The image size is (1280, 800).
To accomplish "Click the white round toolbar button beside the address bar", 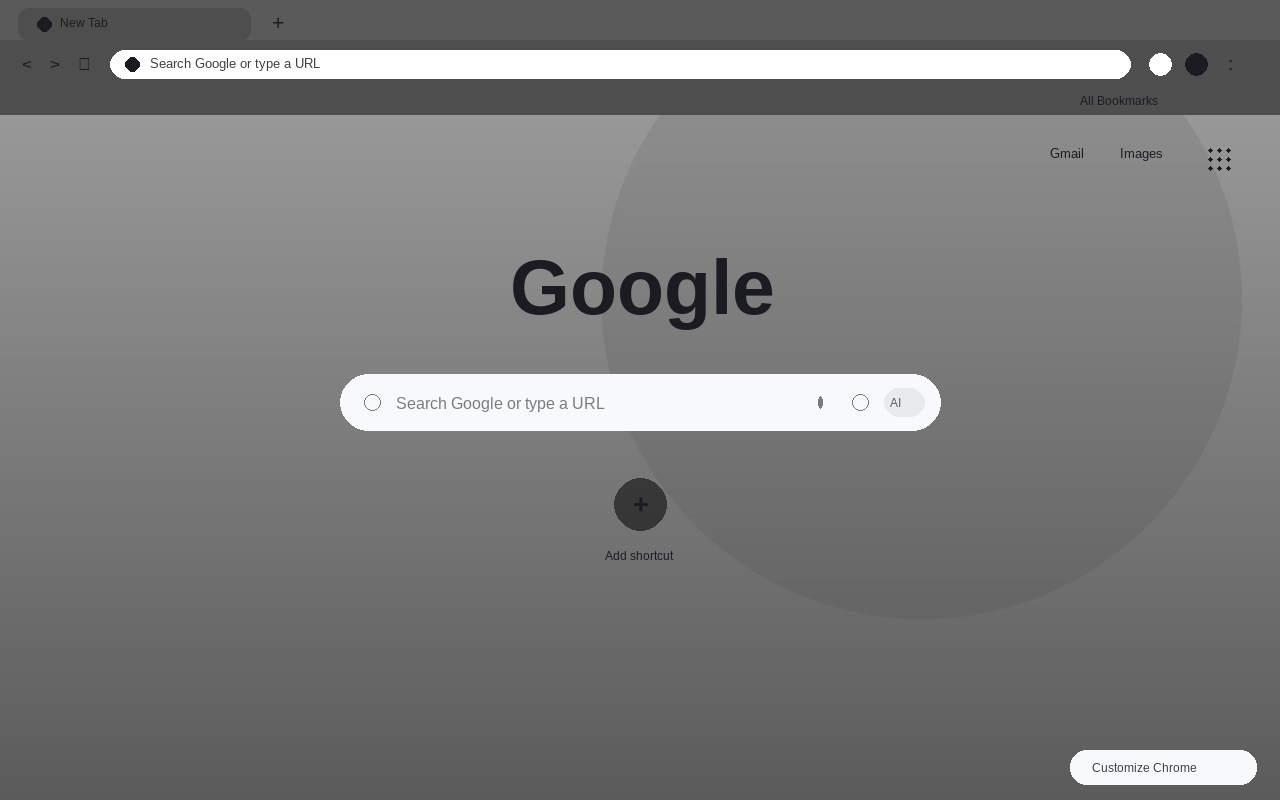I will [x=1160, y=65].
